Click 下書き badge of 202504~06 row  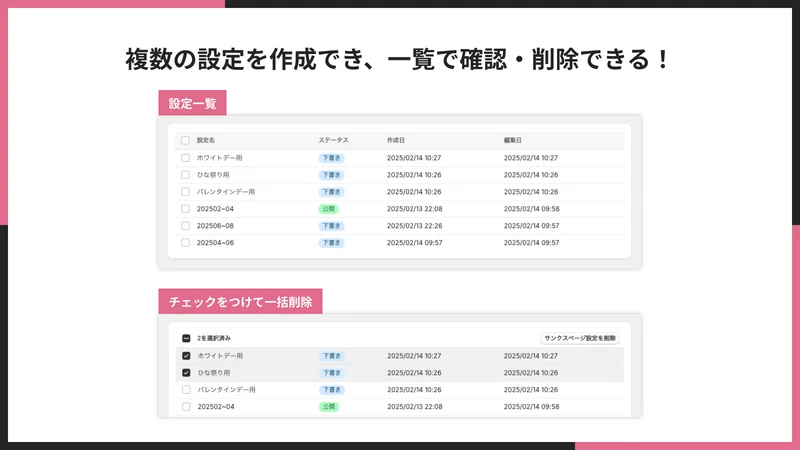pyautogui.click(x=332, y=243)
